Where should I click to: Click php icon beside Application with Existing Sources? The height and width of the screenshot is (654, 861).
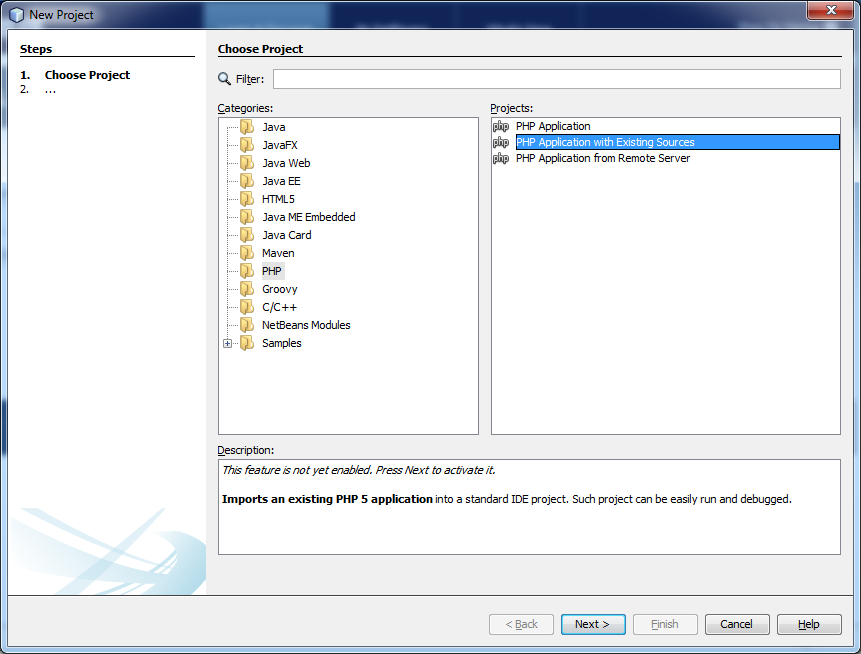point(501,142)
